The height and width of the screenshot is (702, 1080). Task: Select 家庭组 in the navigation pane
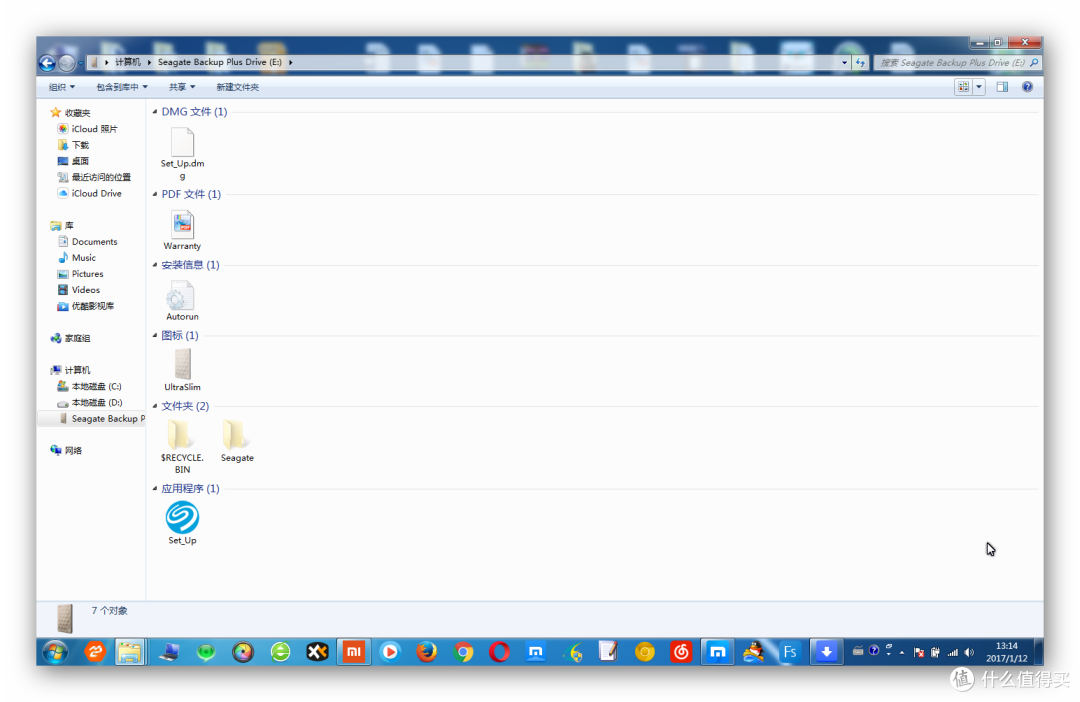pos(70,338)
